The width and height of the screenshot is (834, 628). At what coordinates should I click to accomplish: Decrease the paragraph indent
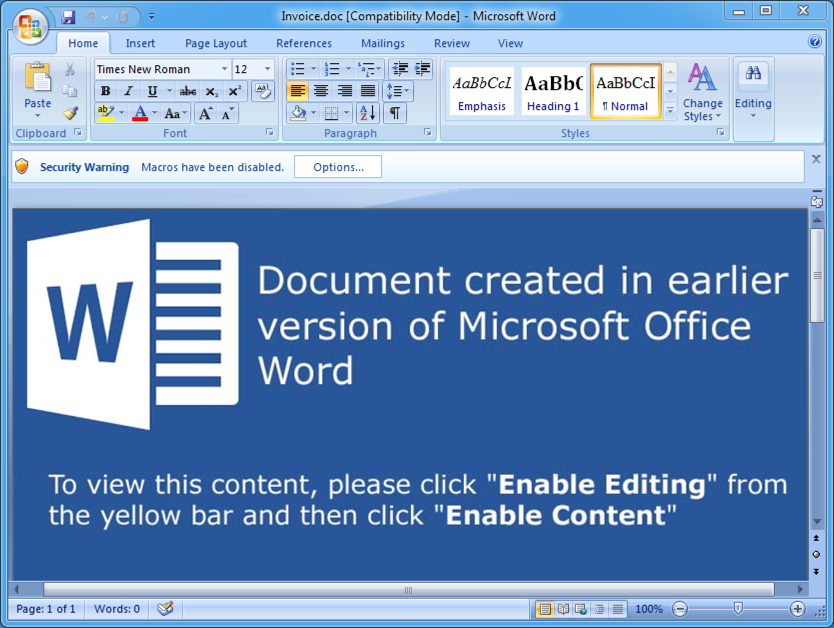point(400,69)
